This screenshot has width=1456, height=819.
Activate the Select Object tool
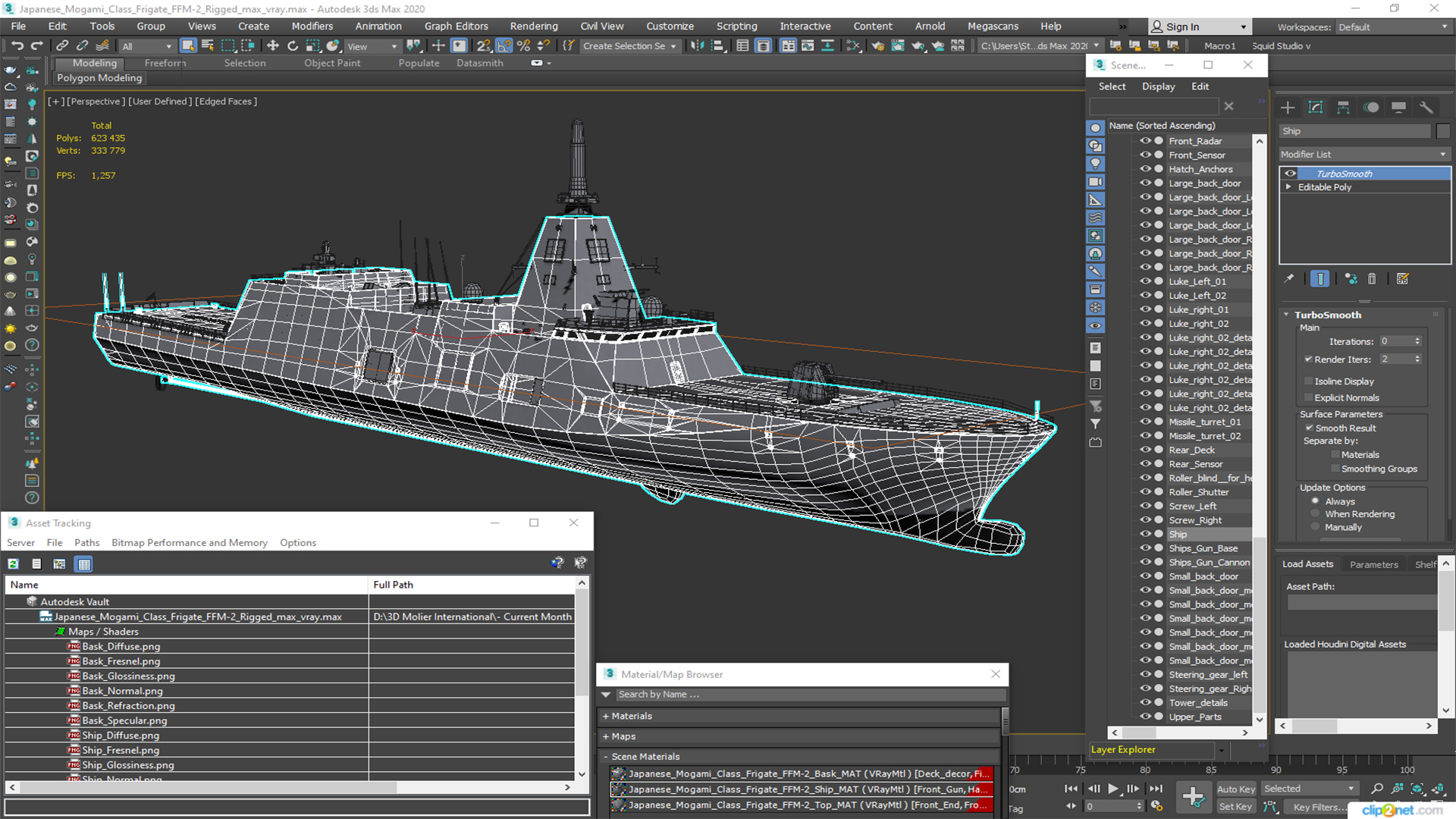(x=188, y=46)
